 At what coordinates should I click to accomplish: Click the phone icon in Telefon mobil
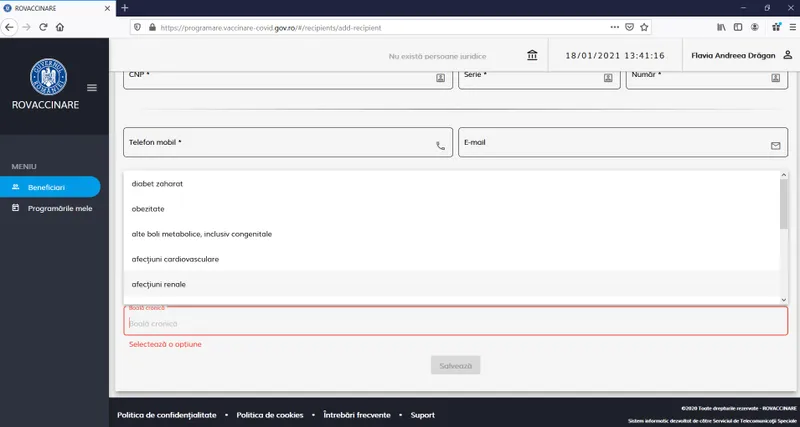(440, 145)
